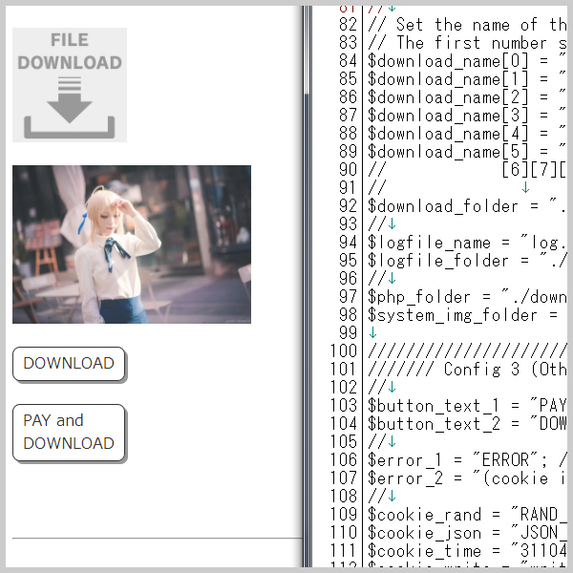Click the DOWNLOAD button

(x=69, y=364)
